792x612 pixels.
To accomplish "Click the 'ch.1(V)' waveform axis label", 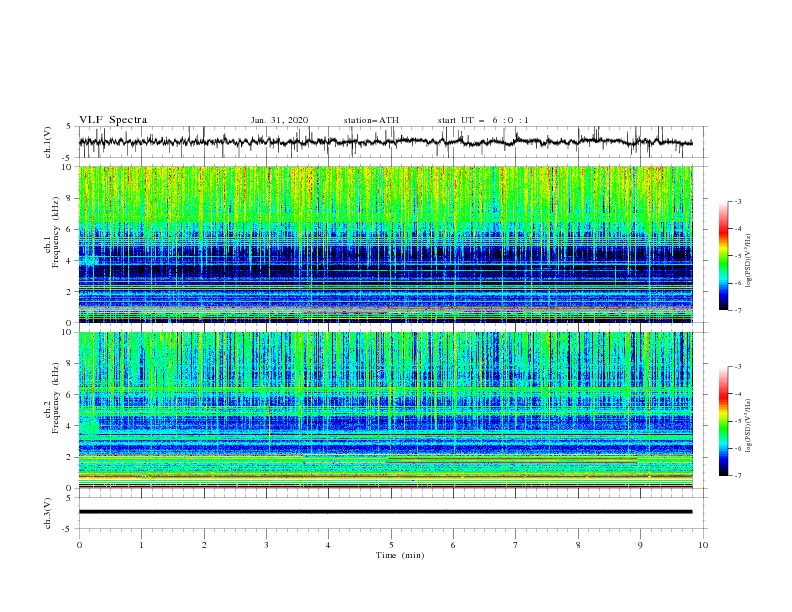I will coord(48,142).
